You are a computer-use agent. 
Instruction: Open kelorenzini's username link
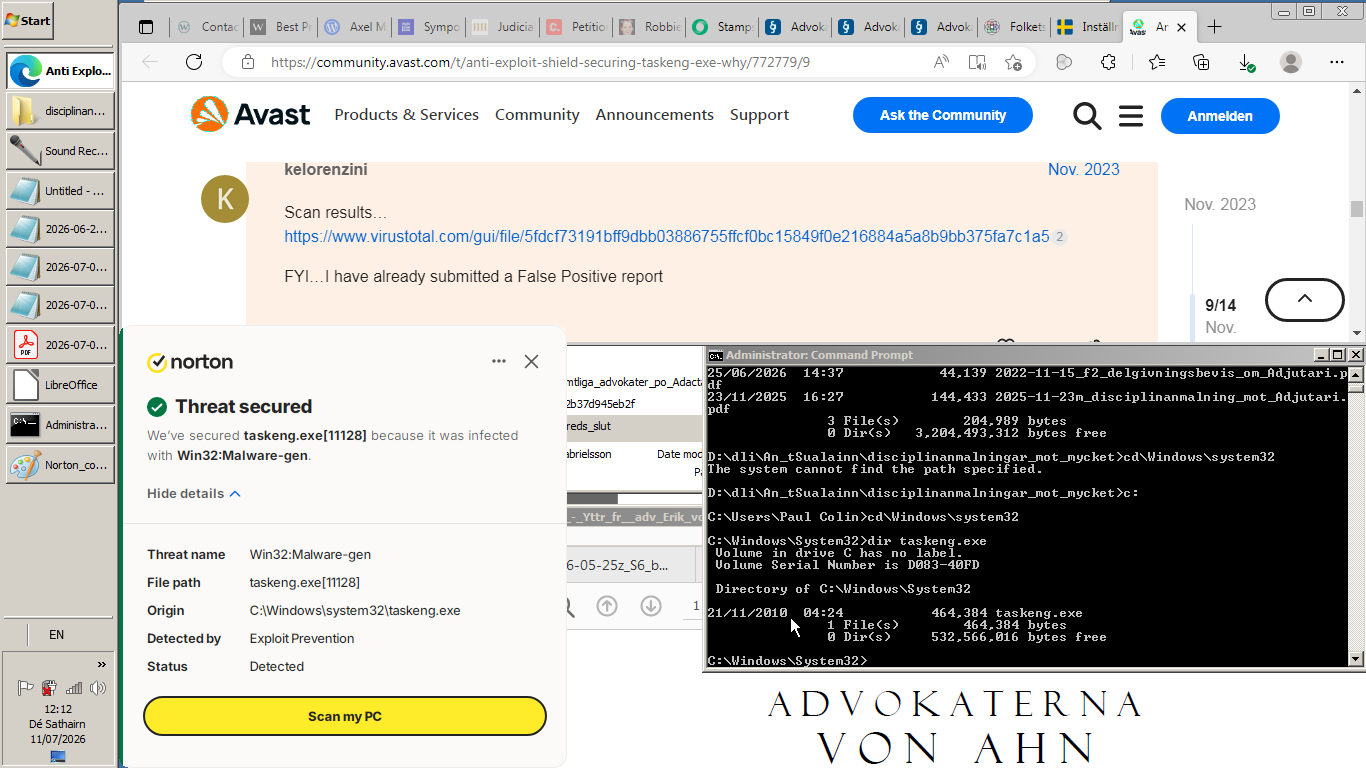tap(326, 170)
